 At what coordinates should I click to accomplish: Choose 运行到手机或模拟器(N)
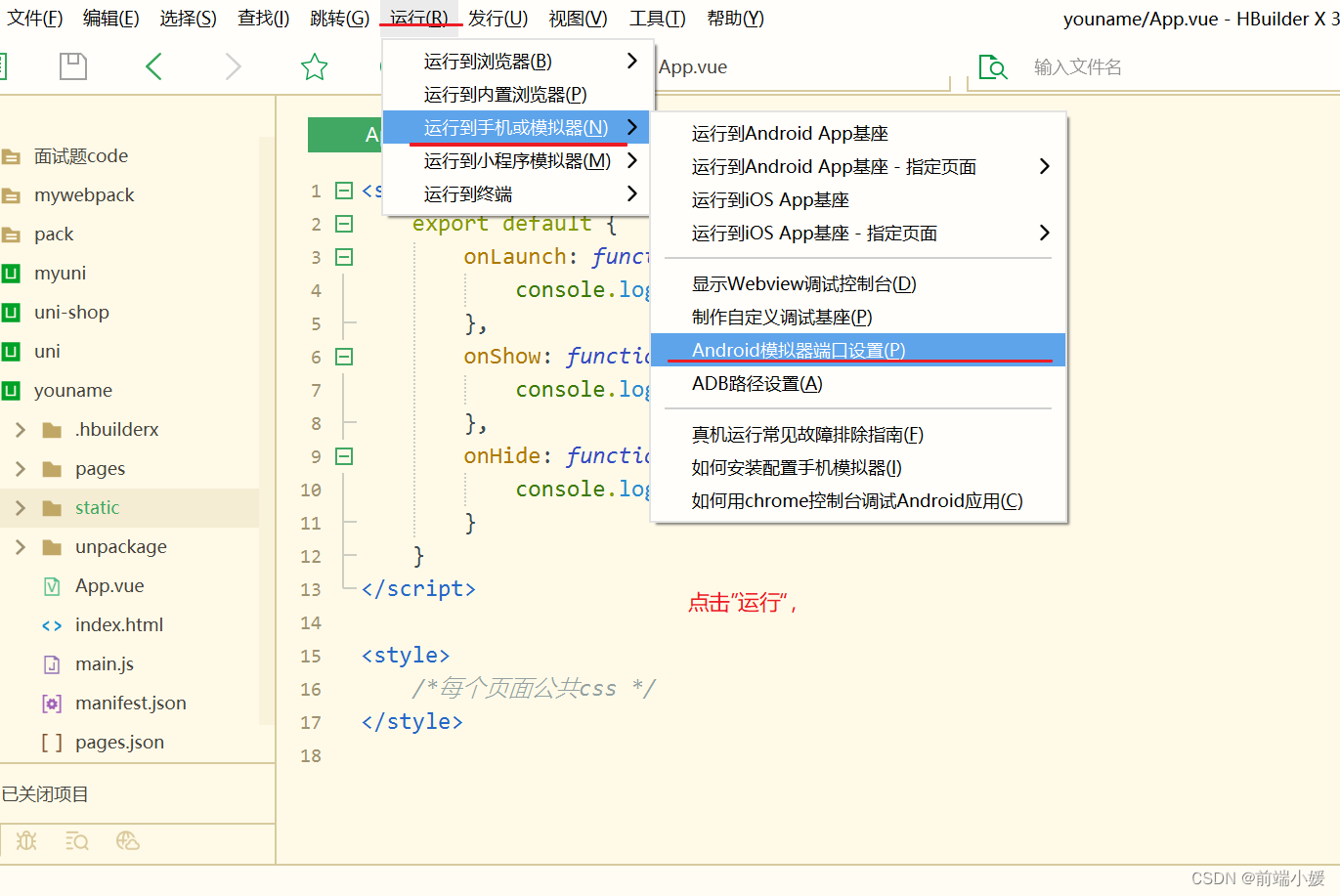(x=517, y=128)
